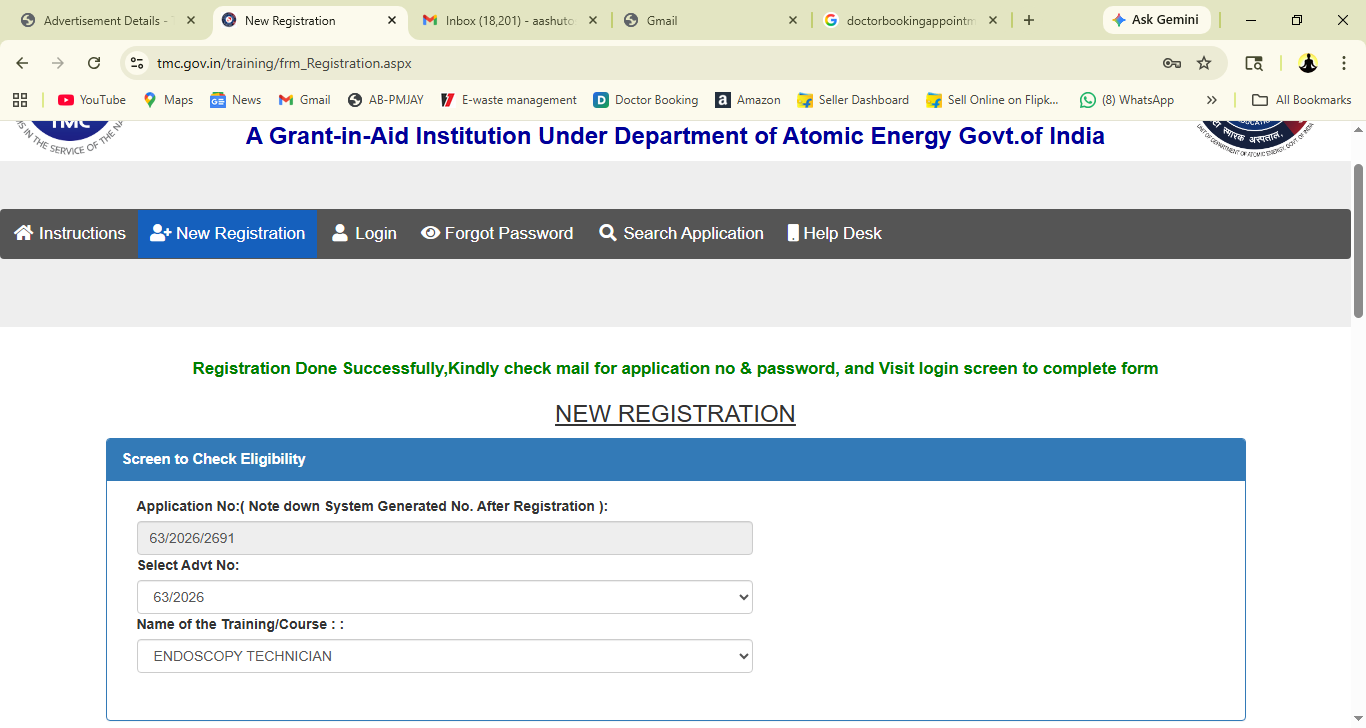Click the Ask Gemini button

click(x=1156, y=20)
